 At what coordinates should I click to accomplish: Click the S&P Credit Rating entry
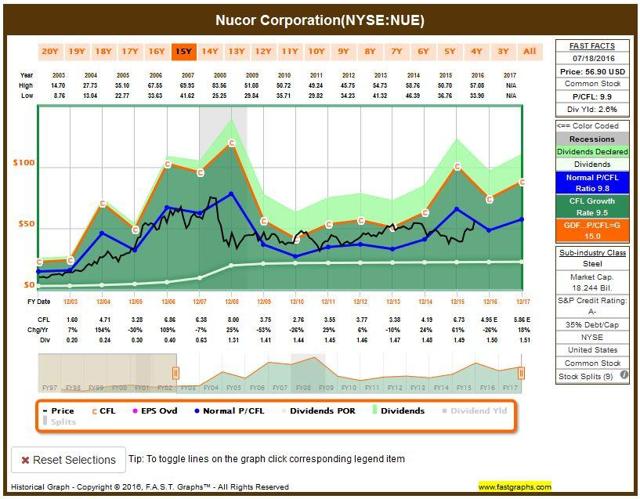pyautogui.click(x=592, y=306)
